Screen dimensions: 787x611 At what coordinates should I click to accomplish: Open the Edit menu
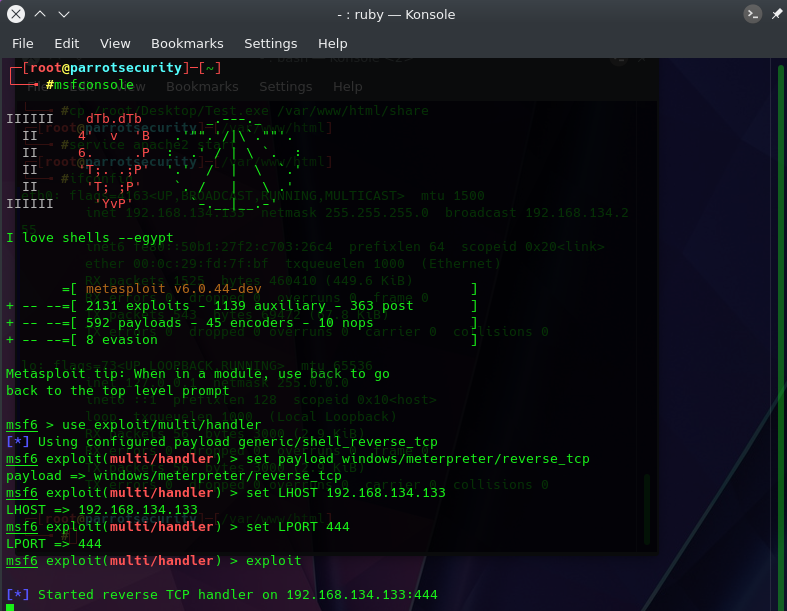pyautogui.click(x=67, y=44)
